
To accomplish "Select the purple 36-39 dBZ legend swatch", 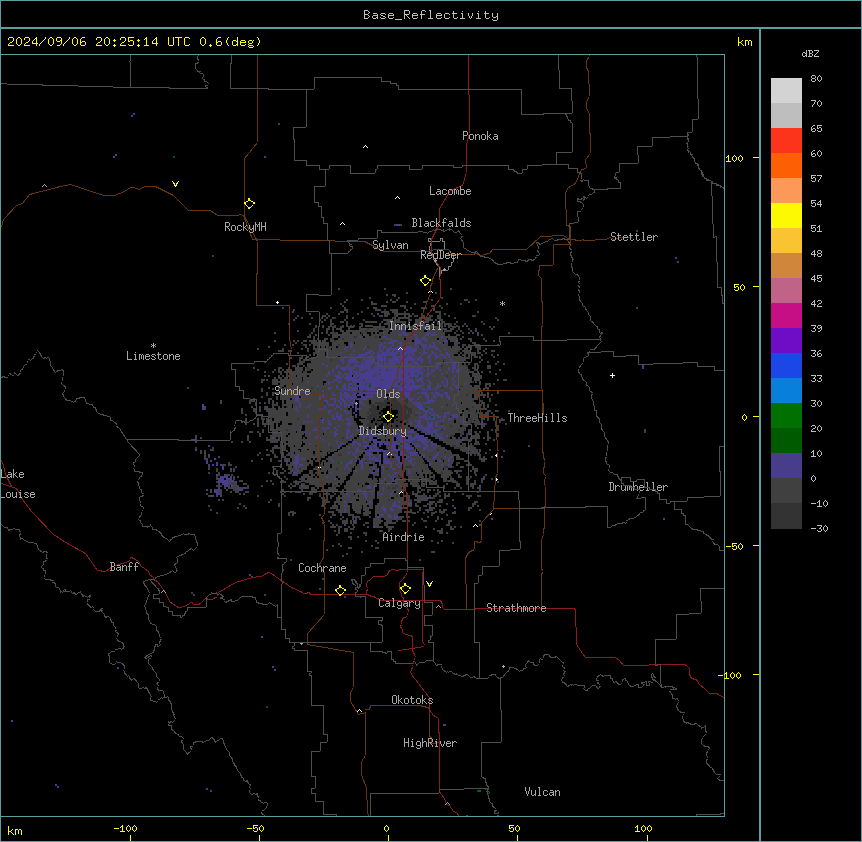I will pyautogui.click(x=786, y=341).
